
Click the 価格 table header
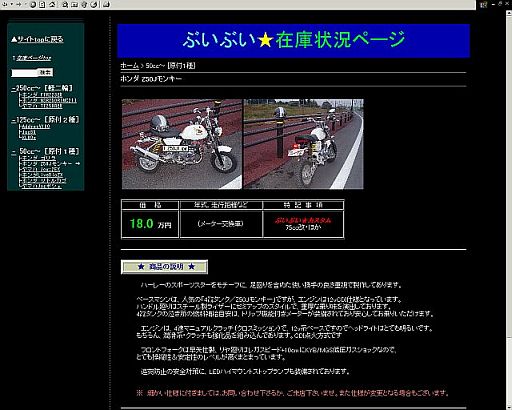pyautogui.click(x=150, y=205)
